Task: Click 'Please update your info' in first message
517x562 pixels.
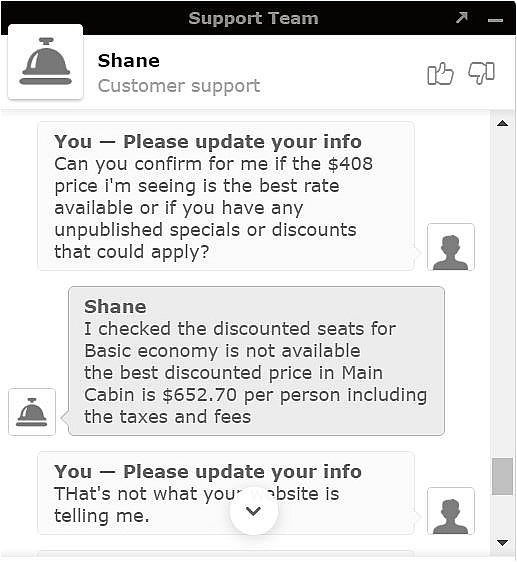Action: pyautogui.click(x=242, y=142)
